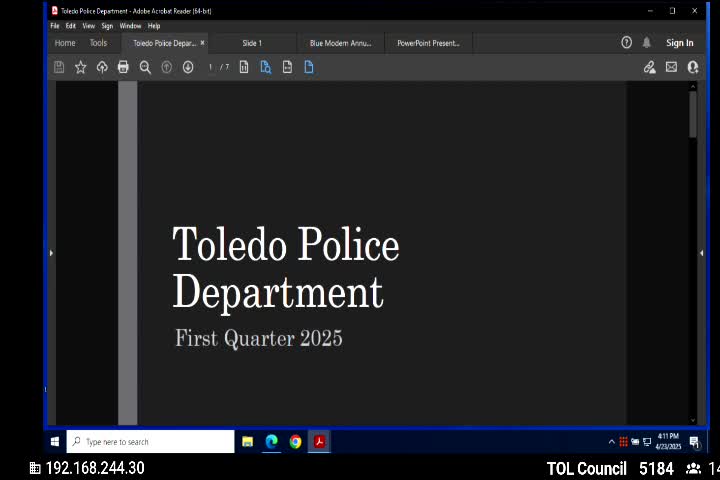This screenshot has width=720, height=480.
Task: Expand the left navigation pane arrow
Action: tap(51, 253)
